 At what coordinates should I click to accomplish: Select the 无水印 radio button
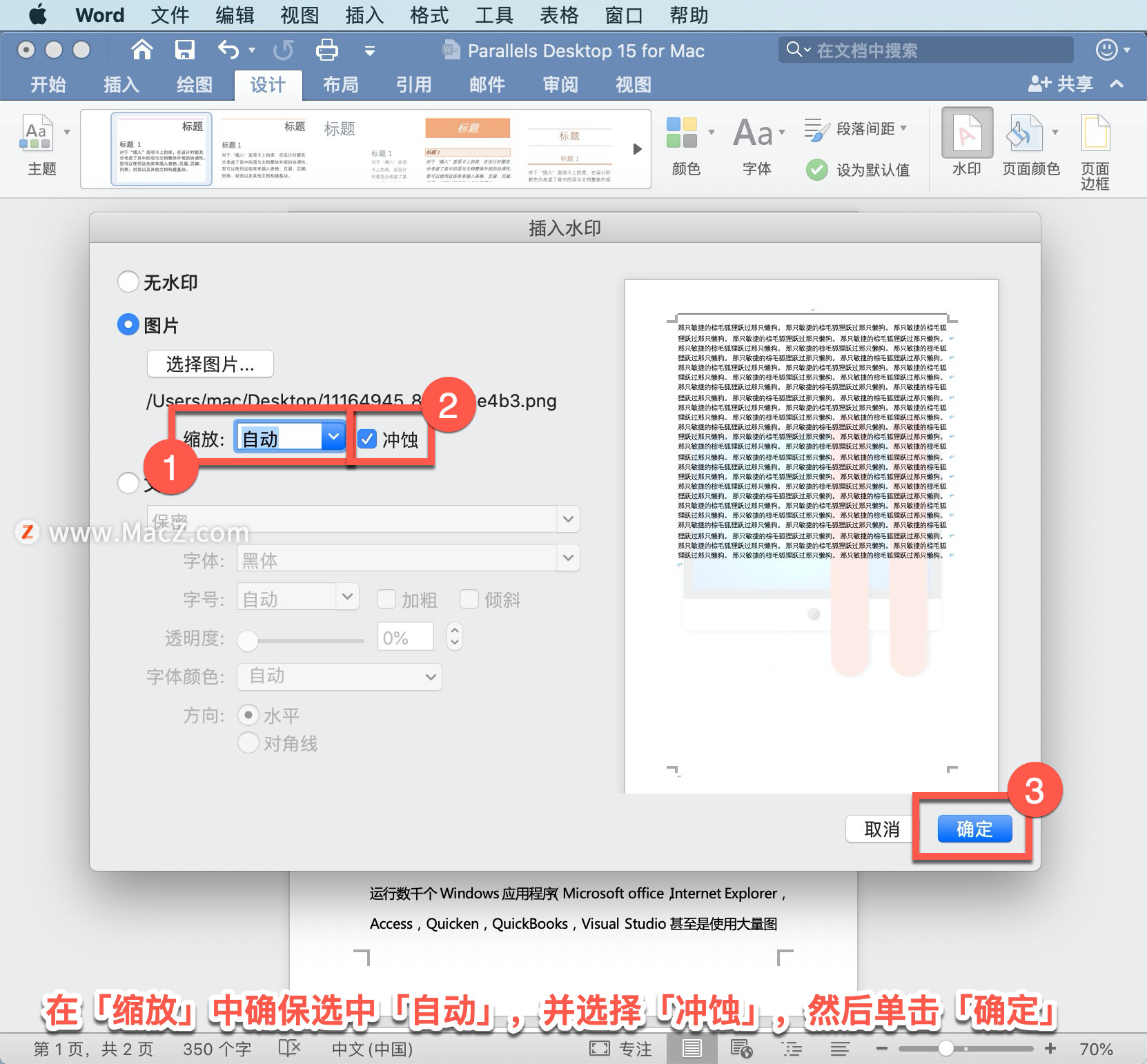pyautogui.click(x=128, y=282)
